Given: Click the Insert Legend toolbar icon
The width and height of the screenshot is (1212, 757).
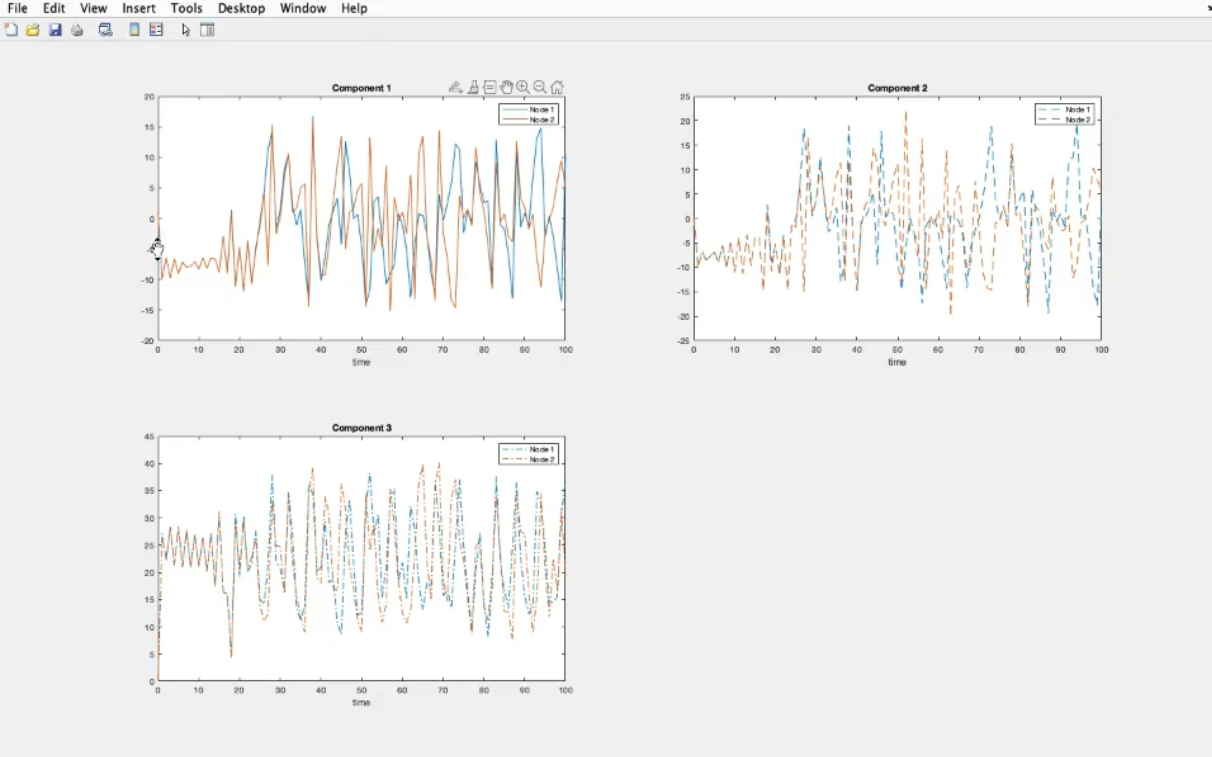Looking at the screenshot, I should [156, 30].
